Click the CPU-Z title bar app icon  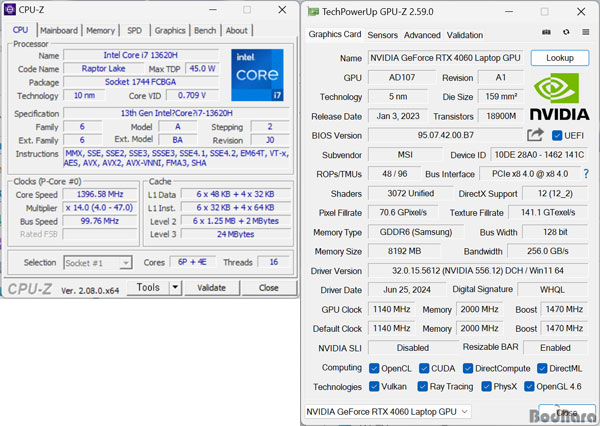click(10, 10)
